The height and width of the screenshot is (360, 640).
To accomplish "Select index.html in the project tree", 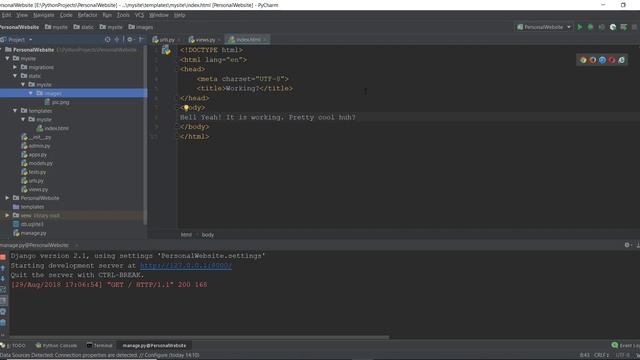I will tap(53, 128).
